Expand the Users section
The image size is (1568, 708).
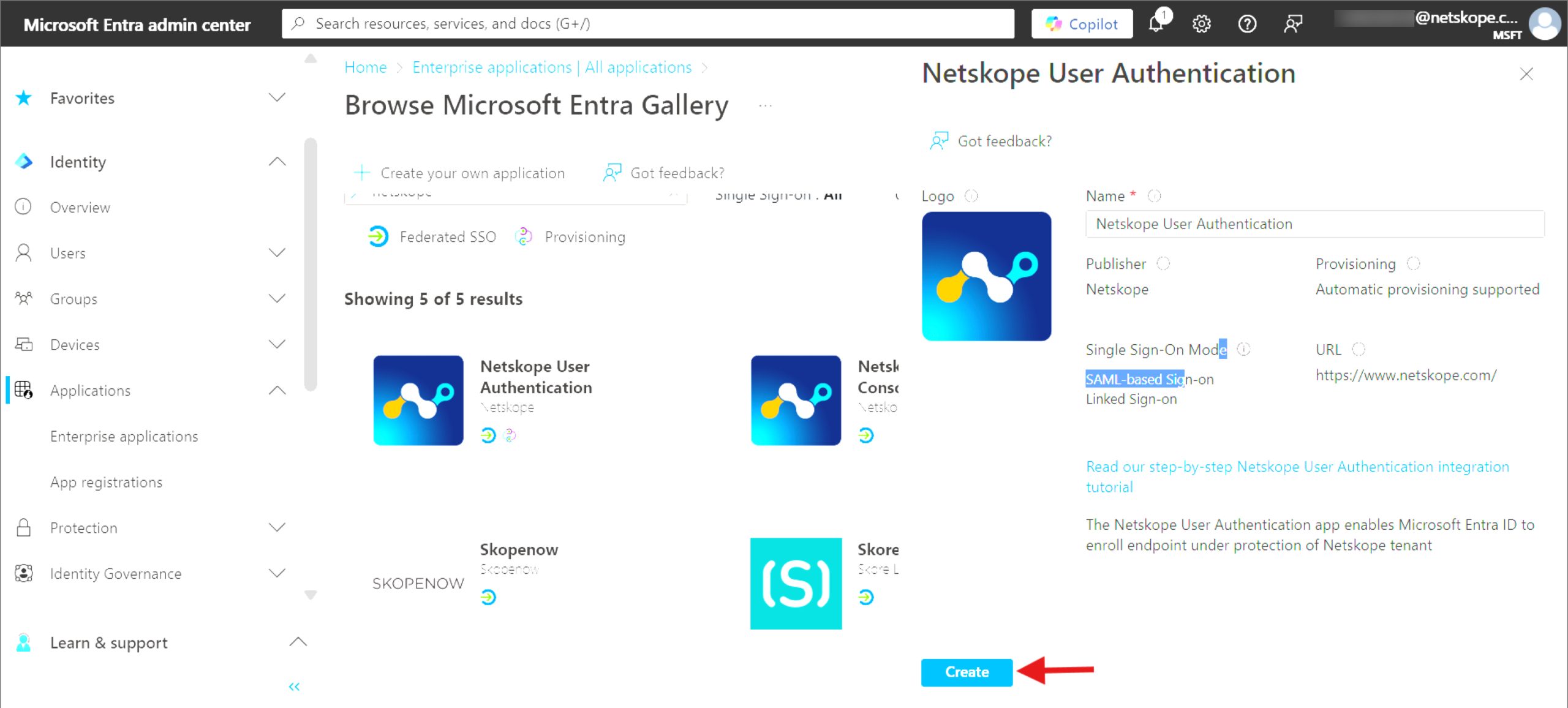tap(277, 252)
